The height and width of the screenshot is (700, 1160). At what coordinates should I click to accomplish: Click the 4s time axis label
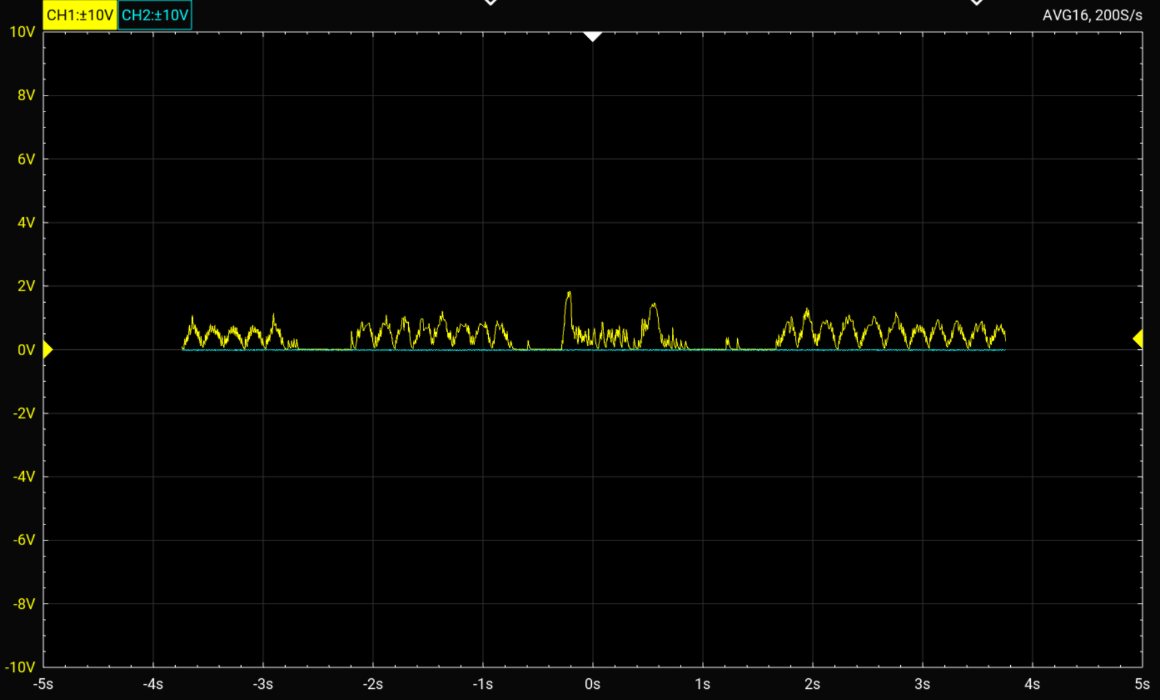(x=1032, y=684)
